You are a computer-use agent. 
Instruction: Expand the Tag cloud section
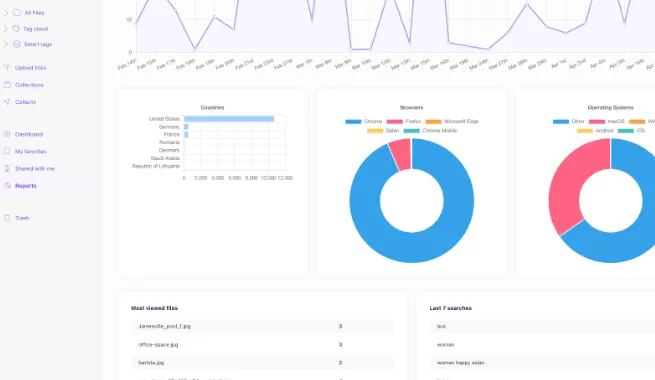[x=6, y=28]
